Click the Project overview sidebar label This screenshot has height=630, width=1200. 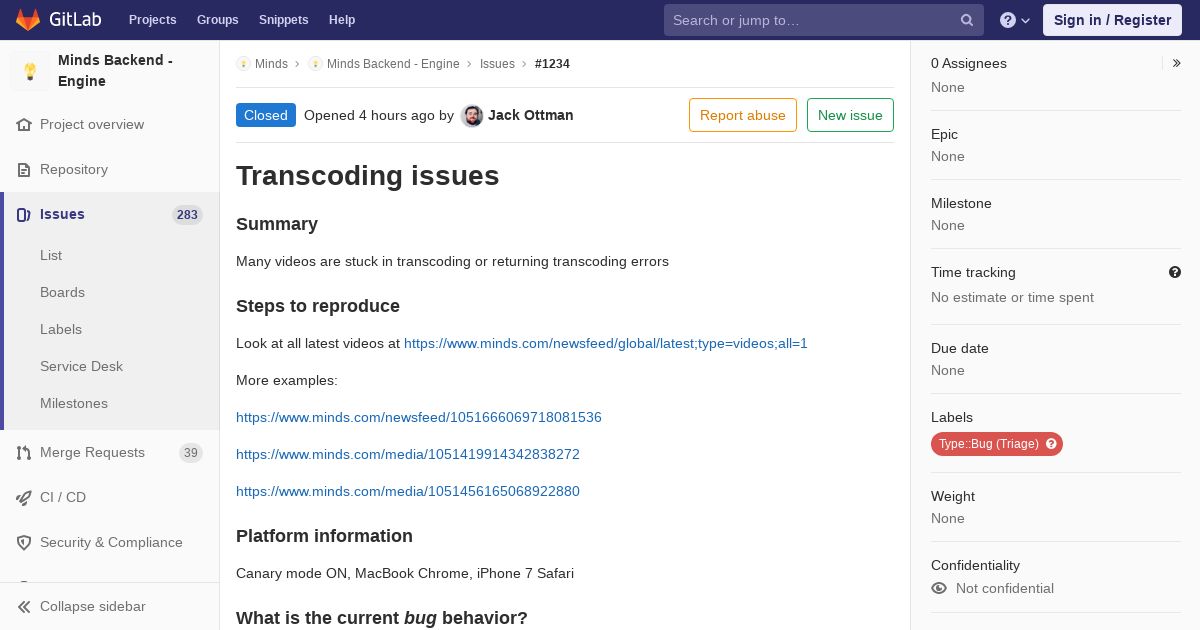pyautogui.click(x=92, y=125)
